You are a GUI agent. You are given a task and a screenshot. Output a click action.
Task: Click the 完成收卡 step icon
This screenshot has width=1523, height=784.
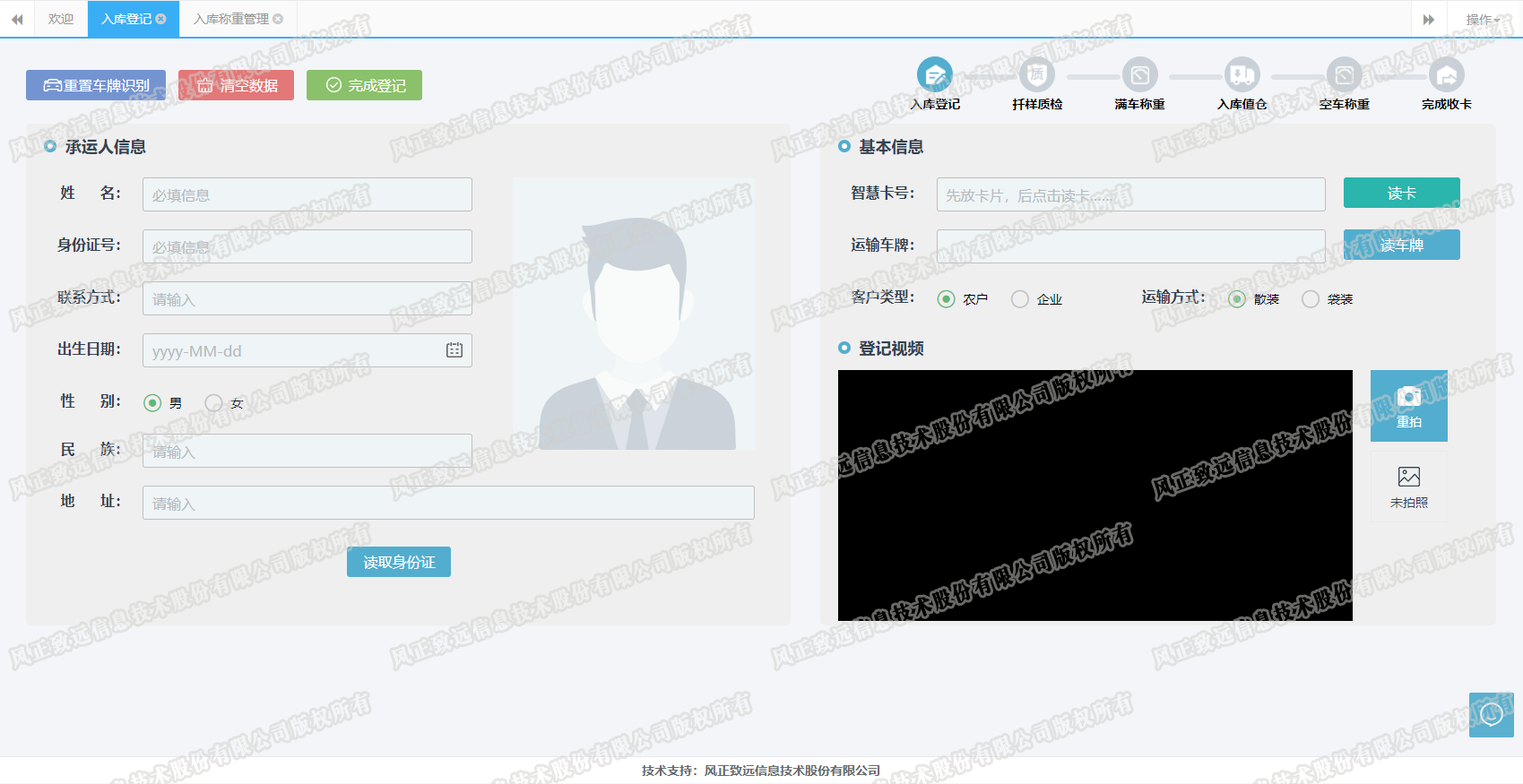1446,75
